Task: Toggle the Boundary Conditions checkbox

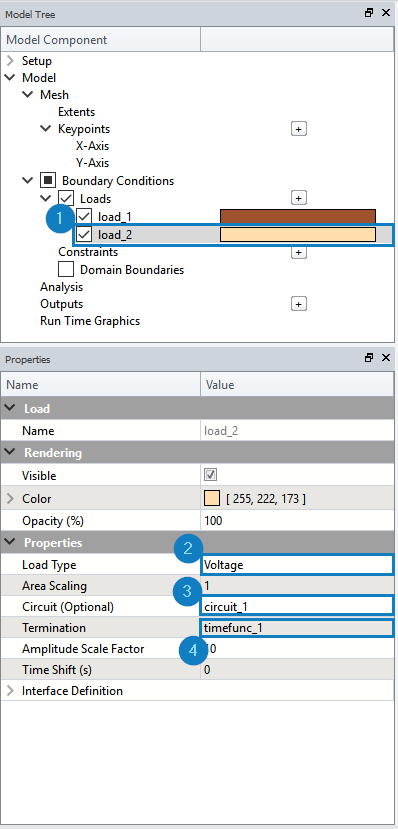Action: (x=48, y=181)
